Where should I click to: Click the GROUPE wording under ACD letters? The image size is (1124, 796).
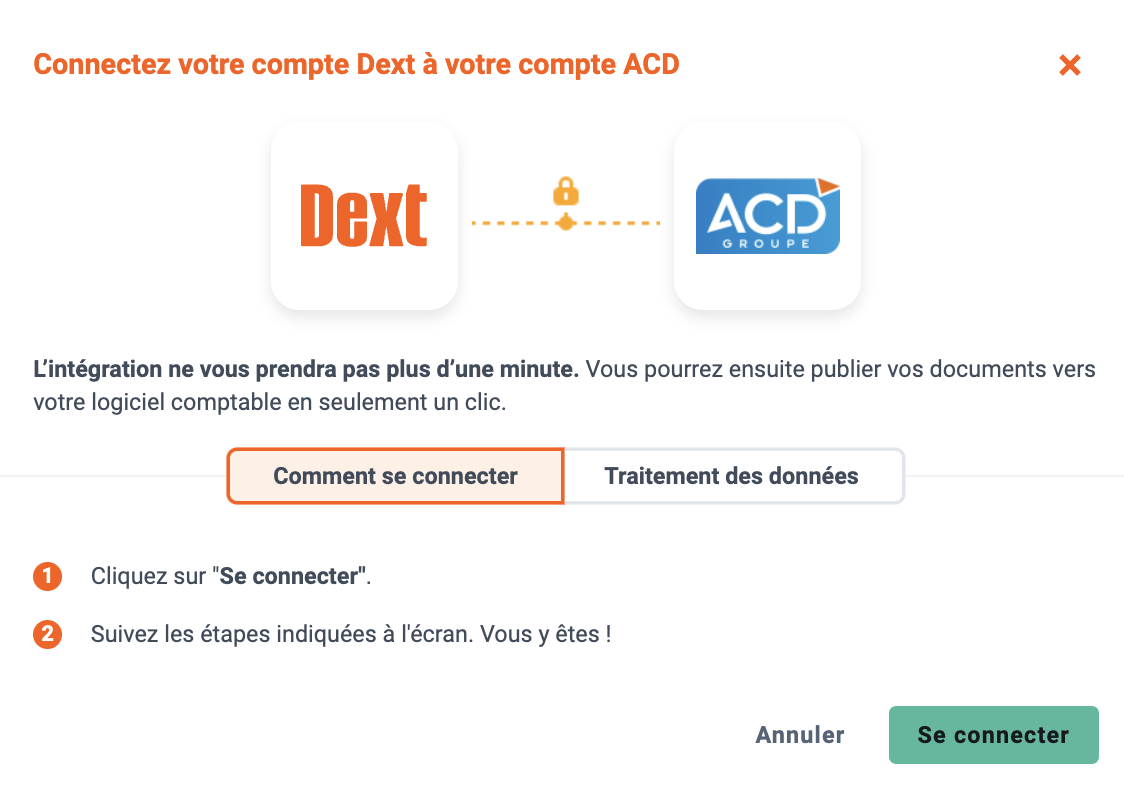point(766,244)
